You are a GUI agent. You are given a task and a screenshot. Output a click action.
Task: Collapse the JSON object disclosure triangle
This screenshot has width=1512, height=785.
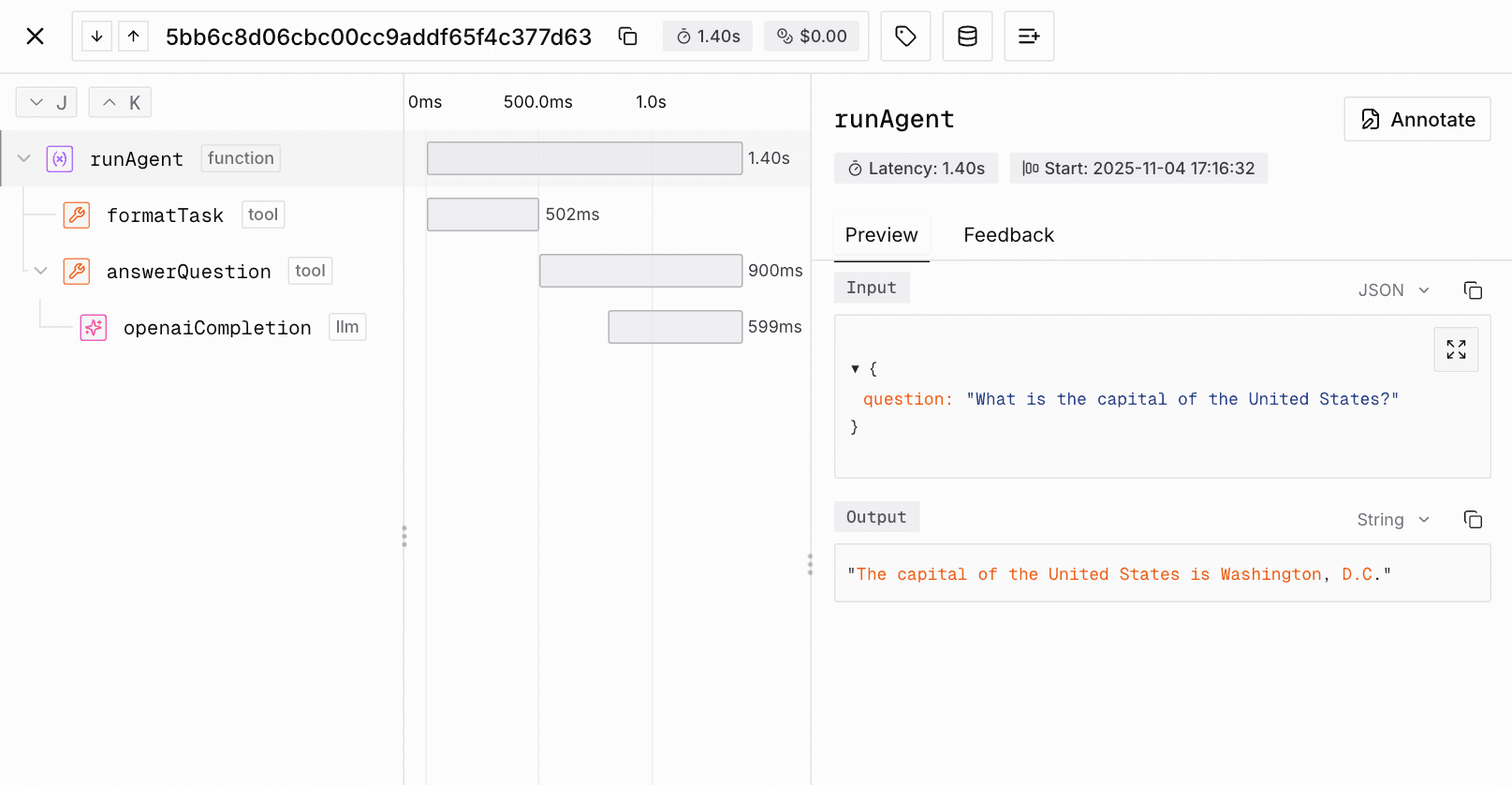tap(855, 369)
